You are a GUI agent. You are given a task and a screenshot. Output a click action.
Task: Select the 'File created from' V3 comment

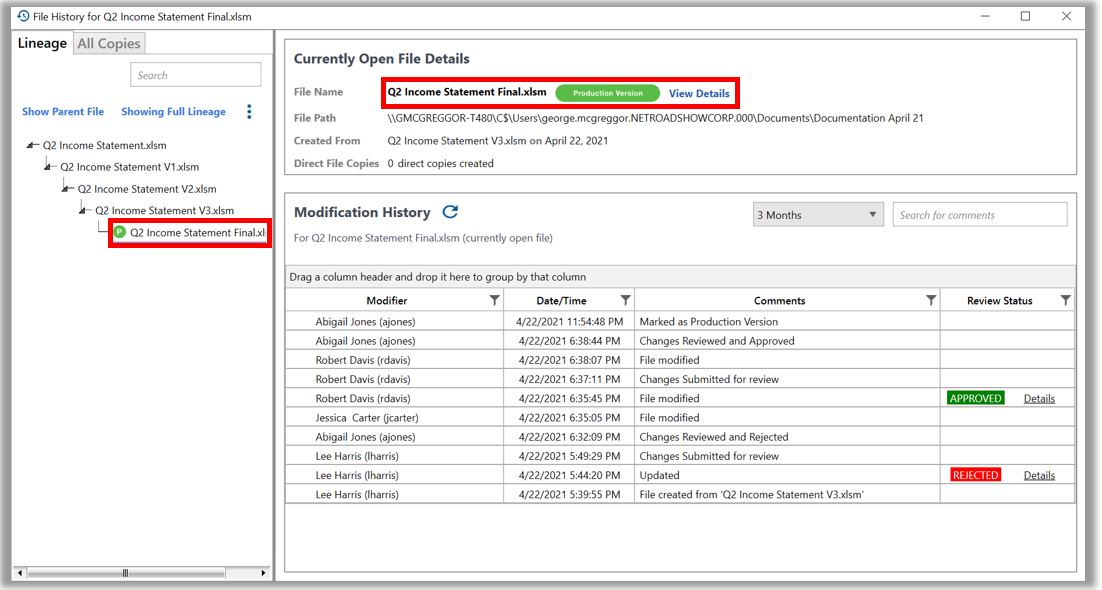[751, 494]
